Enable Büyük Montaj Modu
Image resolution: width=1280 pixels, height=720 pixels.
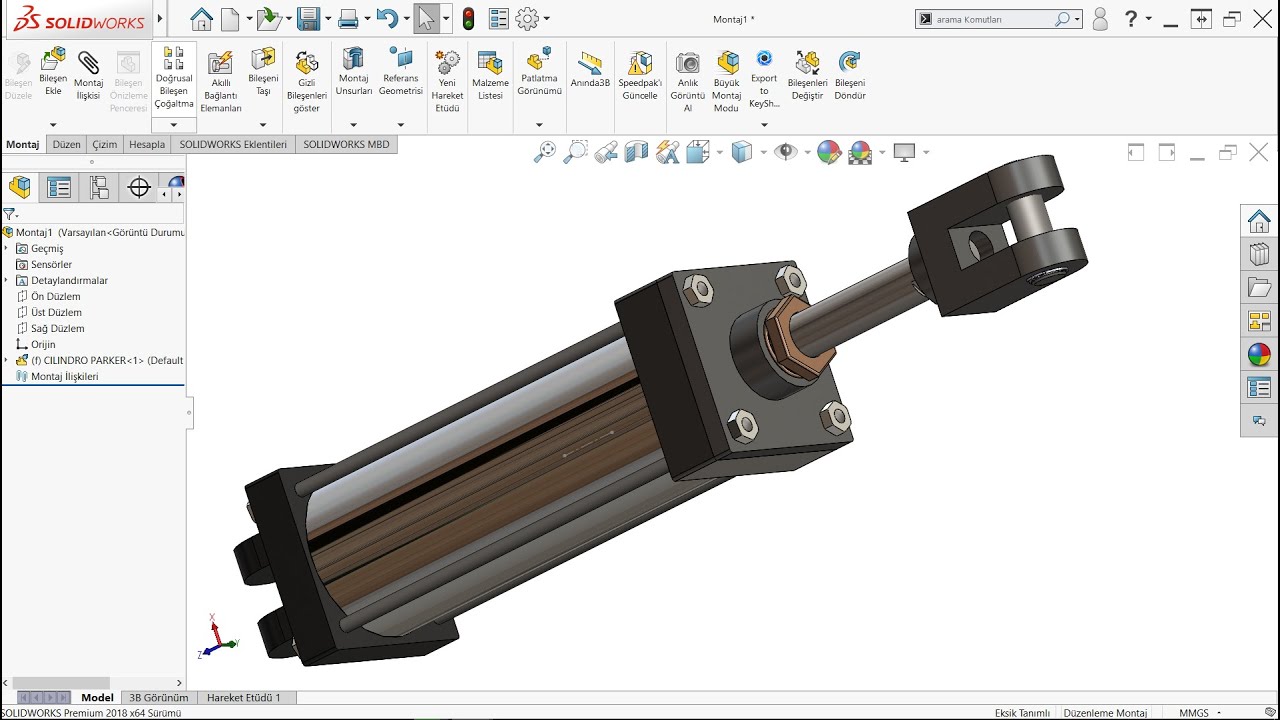[727, 82]
